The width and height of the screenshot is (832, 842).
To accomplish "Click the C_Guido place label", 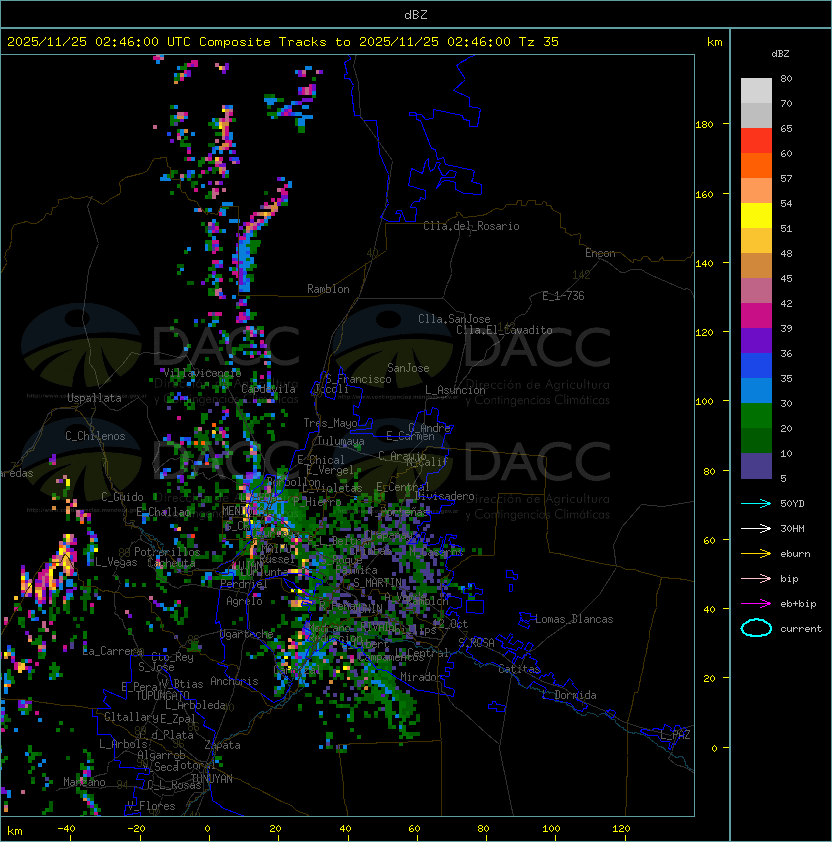I will click(x=122, y=497).
